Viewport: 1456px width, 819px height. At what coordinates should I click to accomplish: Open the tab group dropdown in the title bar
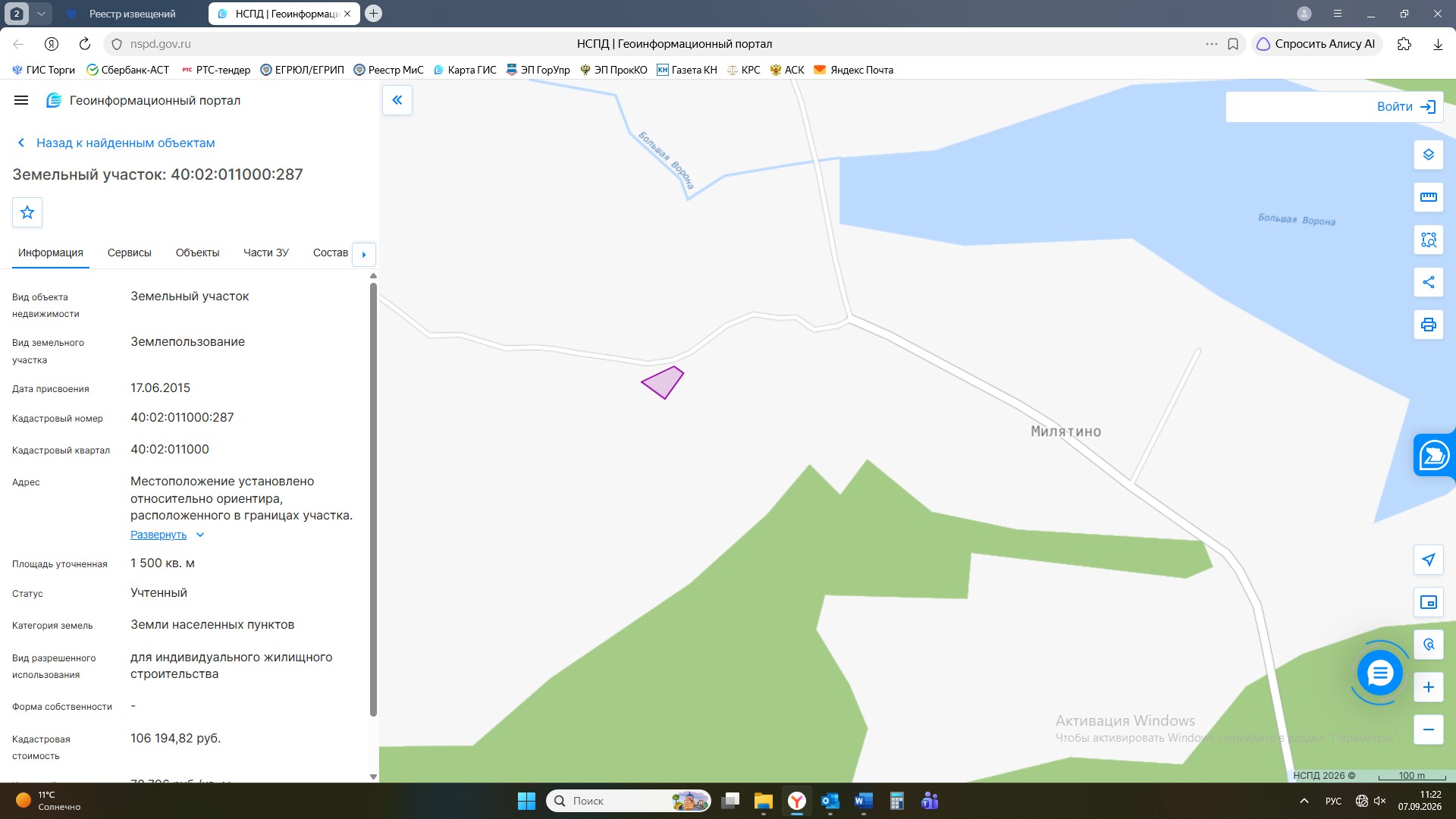(41, 14)
